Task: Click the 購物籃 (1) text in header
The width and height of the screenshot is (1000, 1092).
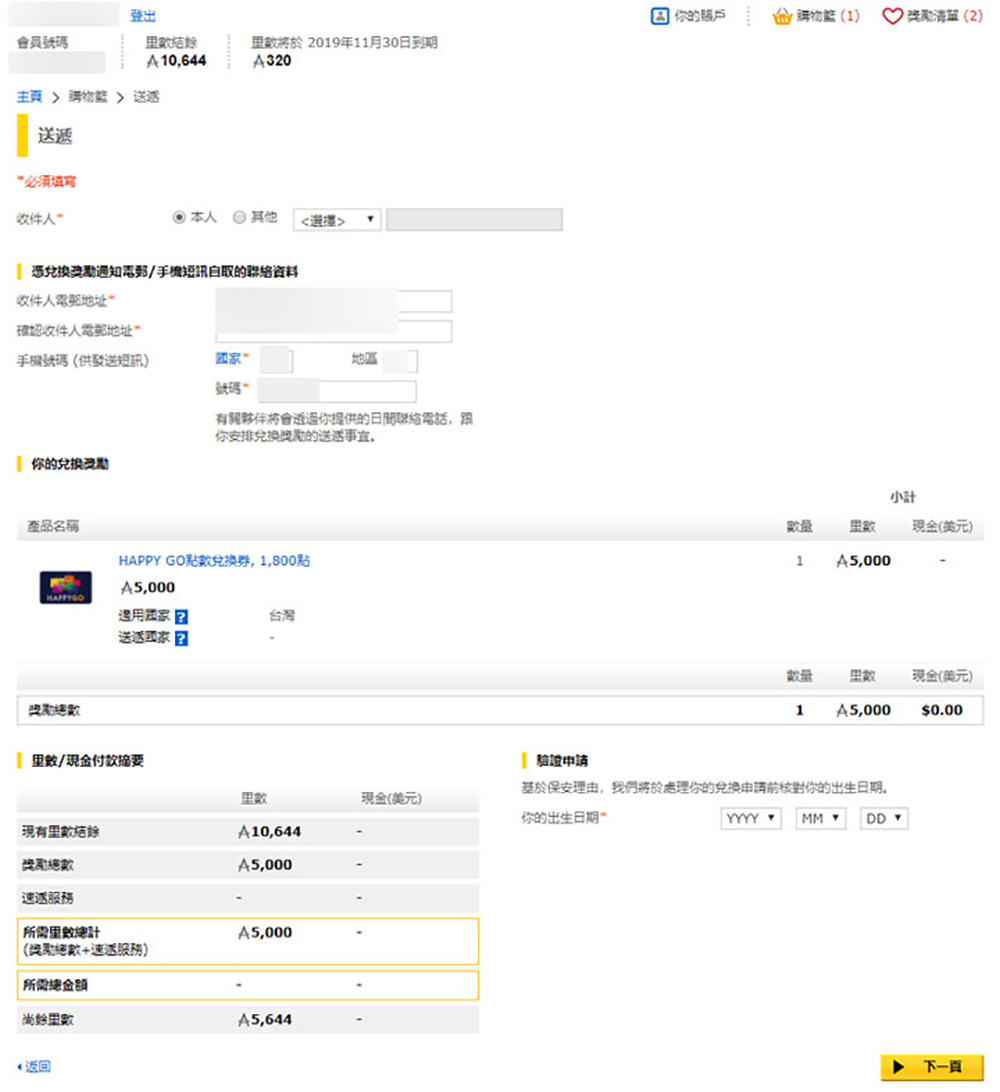Action: pos(828,16)
